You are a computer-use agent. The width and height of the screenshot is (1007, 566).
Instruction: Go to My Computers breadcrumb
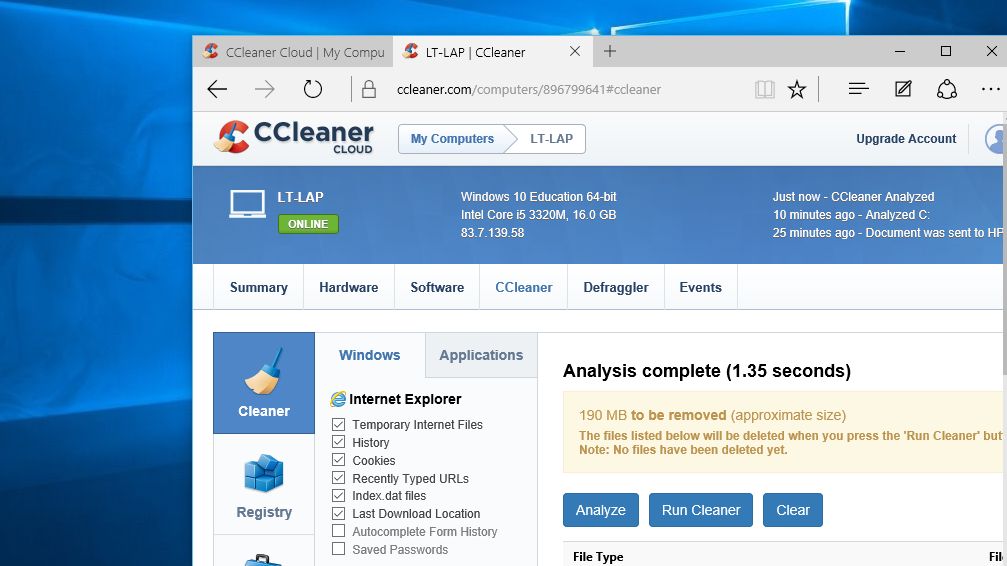click(452, 139)
